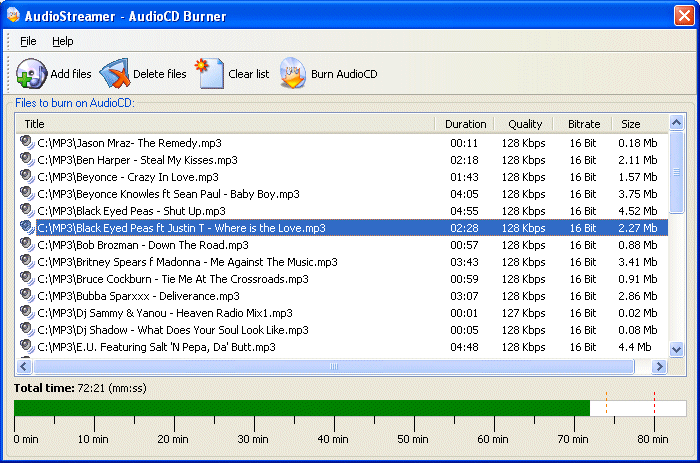Click the Total time 72:21 label
The height and width of the screenshot is (463, 700).
coord(80,388)
